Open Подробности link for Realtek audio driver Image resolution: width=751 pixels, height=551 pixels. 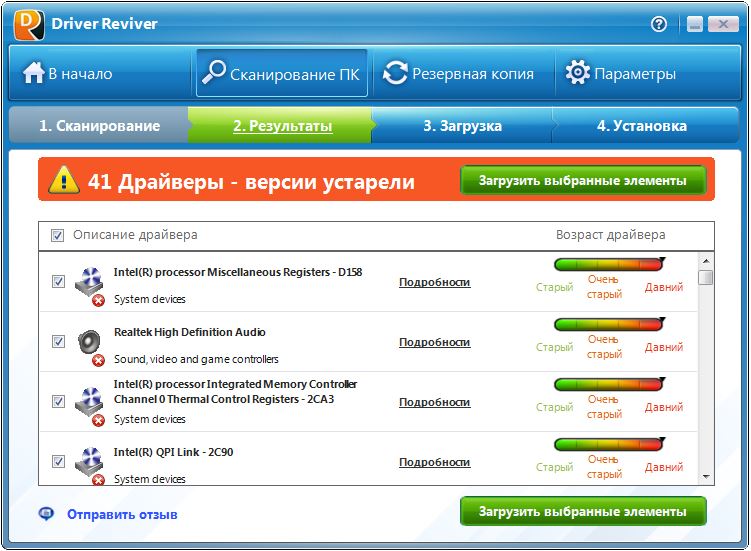coord(434,342)
